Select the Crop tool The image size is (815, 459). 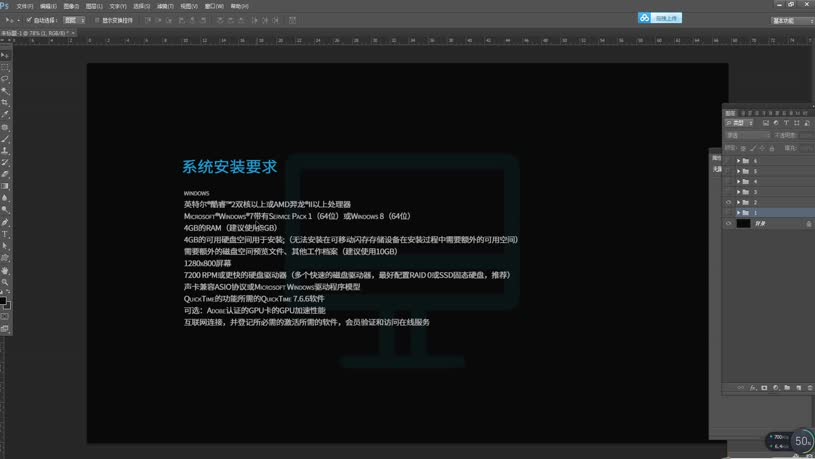[x=5, y=103]
